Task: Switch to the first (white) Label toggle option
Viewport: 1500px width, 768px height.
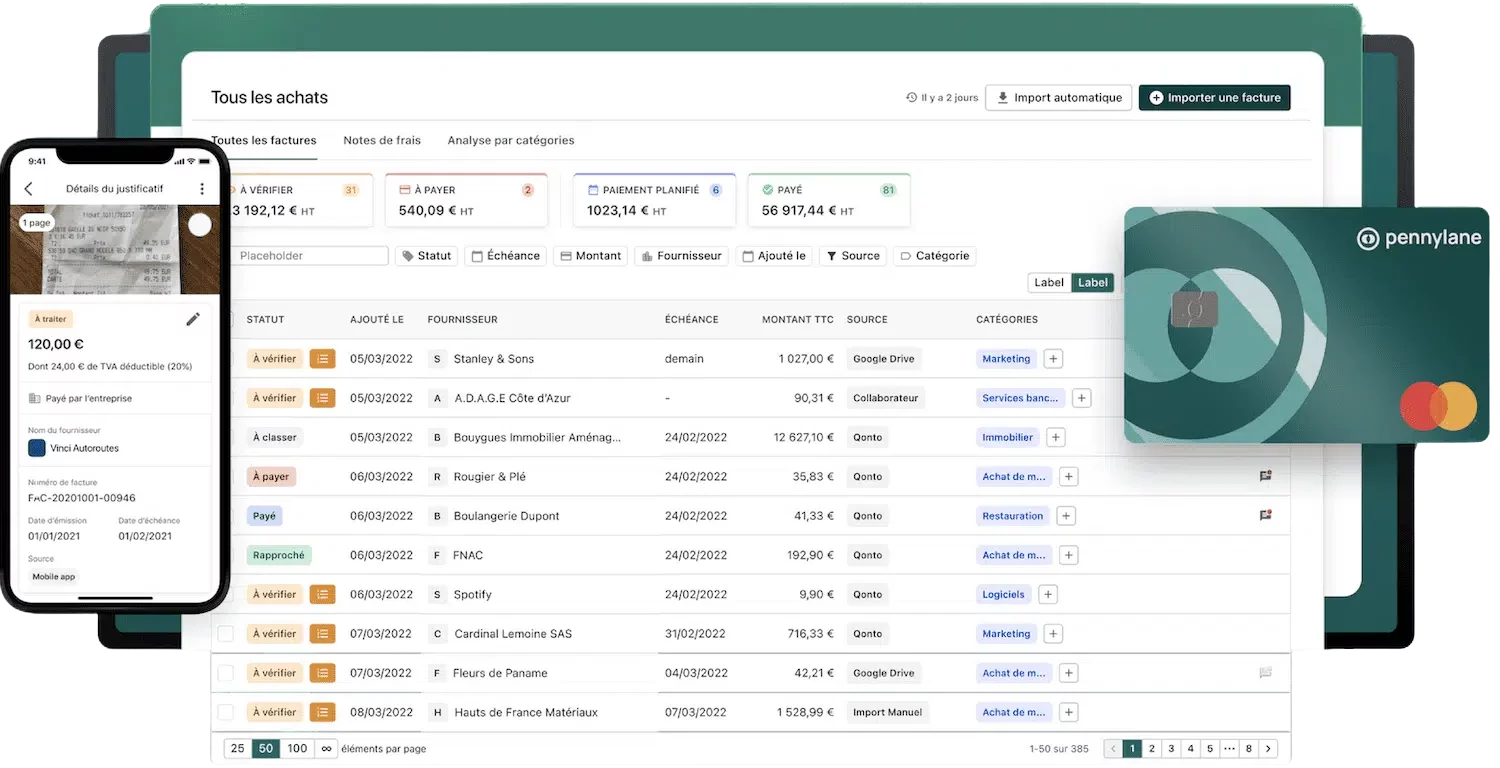Action: (x=1049, y=283)
